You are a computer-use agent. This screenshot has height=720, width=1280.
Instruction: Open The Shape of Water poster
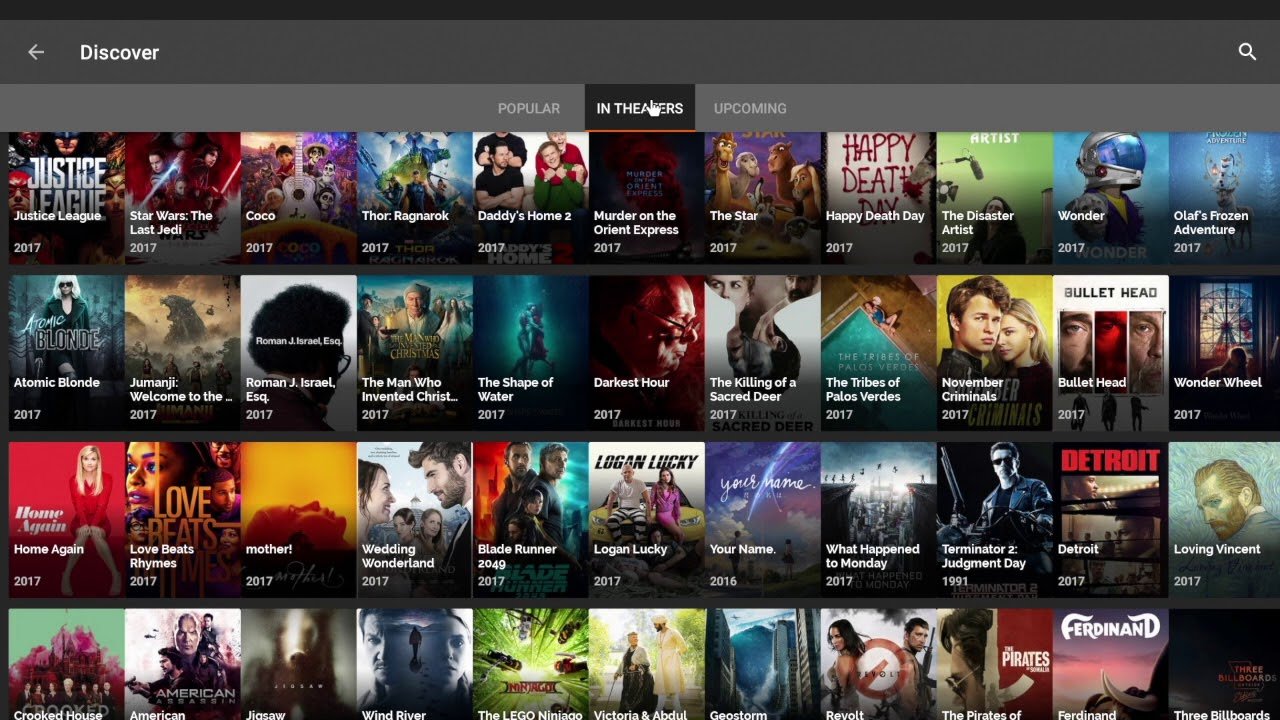(530, 353)
